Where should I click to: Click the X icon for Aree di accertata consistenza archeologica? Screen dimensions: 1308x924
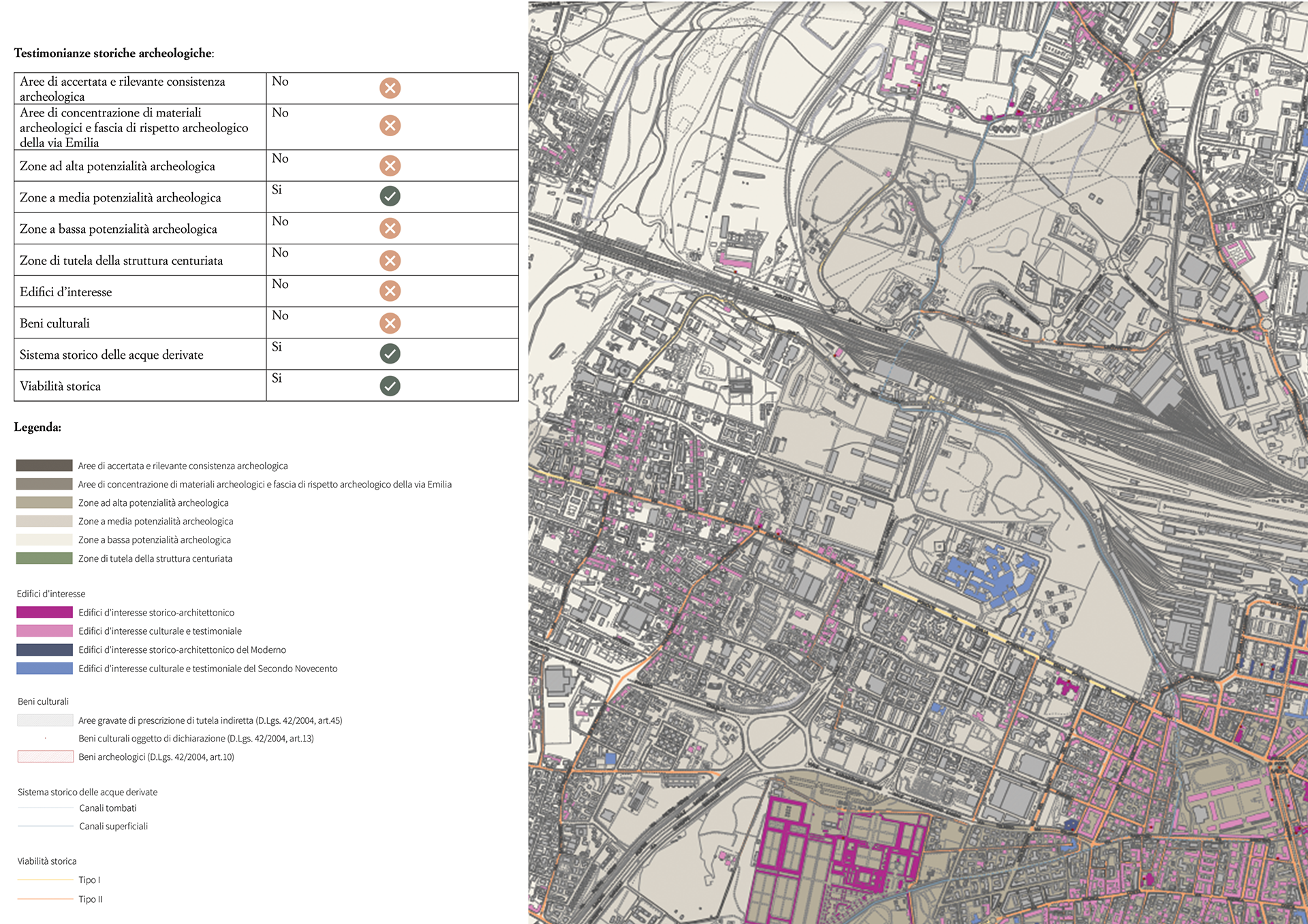(390, 88)
